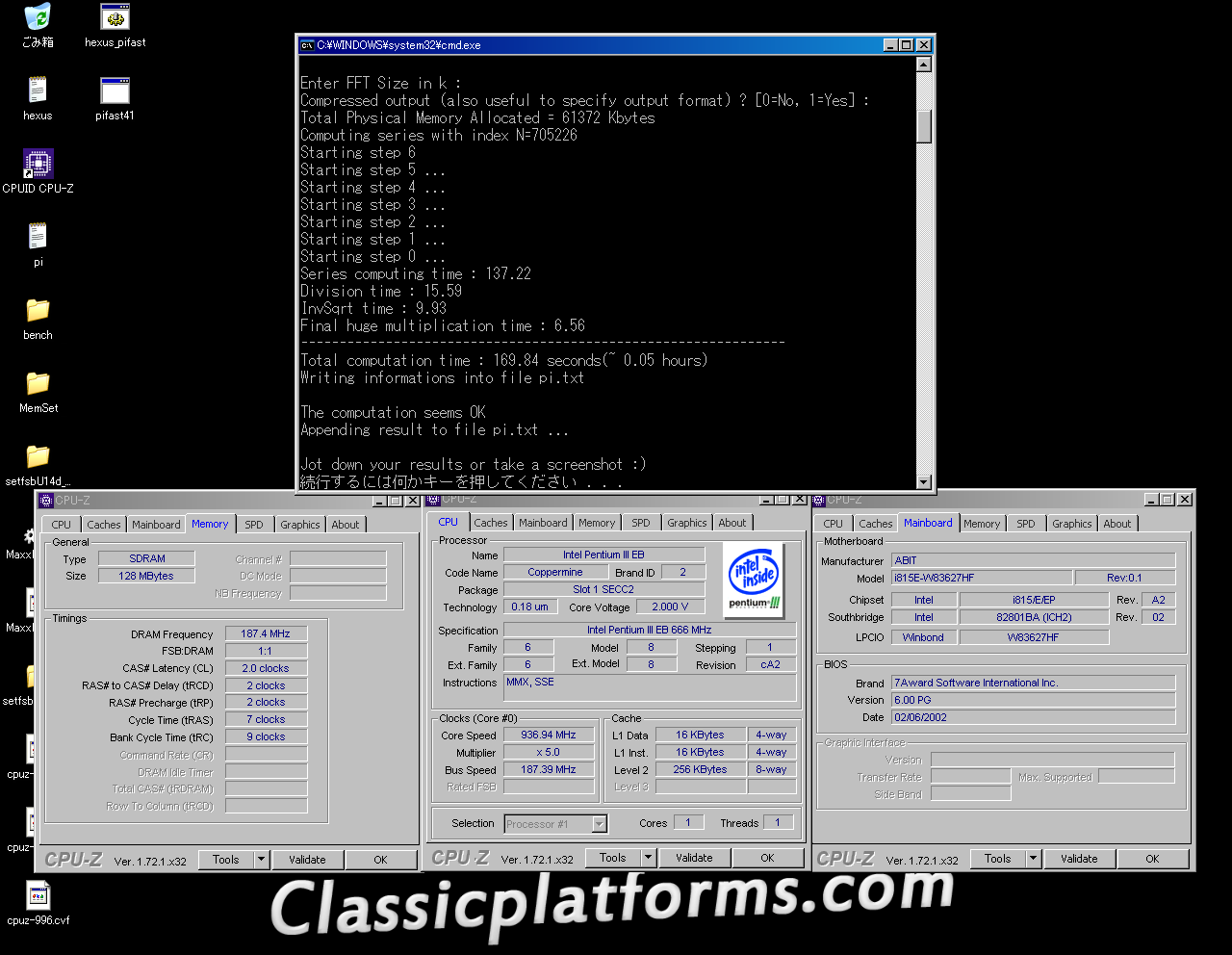Click down arrow of cmd scrollbar
1232x955 pixels.
[x=924, y=482]
